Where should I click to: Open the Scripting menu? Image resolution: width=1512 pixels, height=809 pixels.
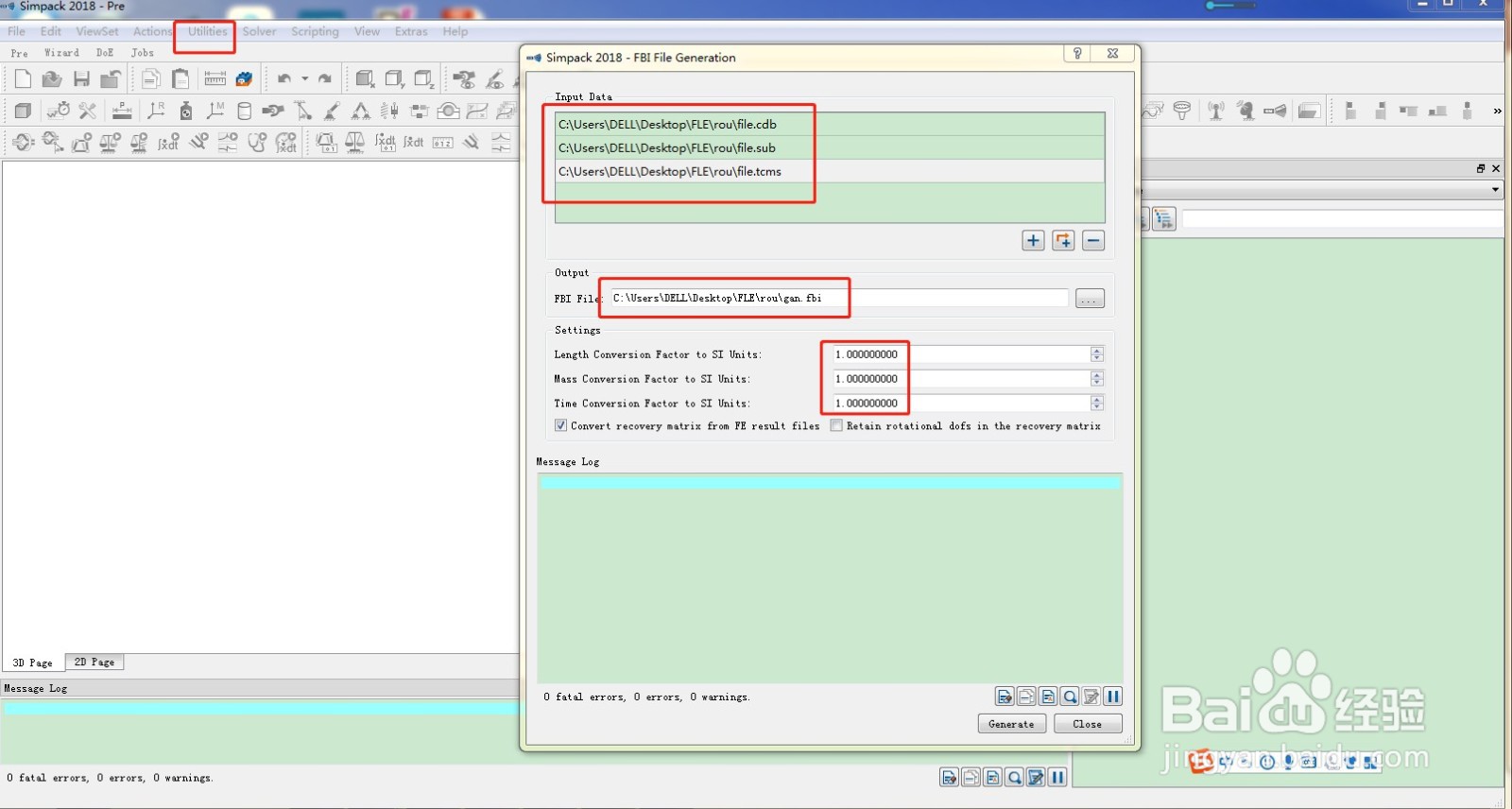pos(315,31)
